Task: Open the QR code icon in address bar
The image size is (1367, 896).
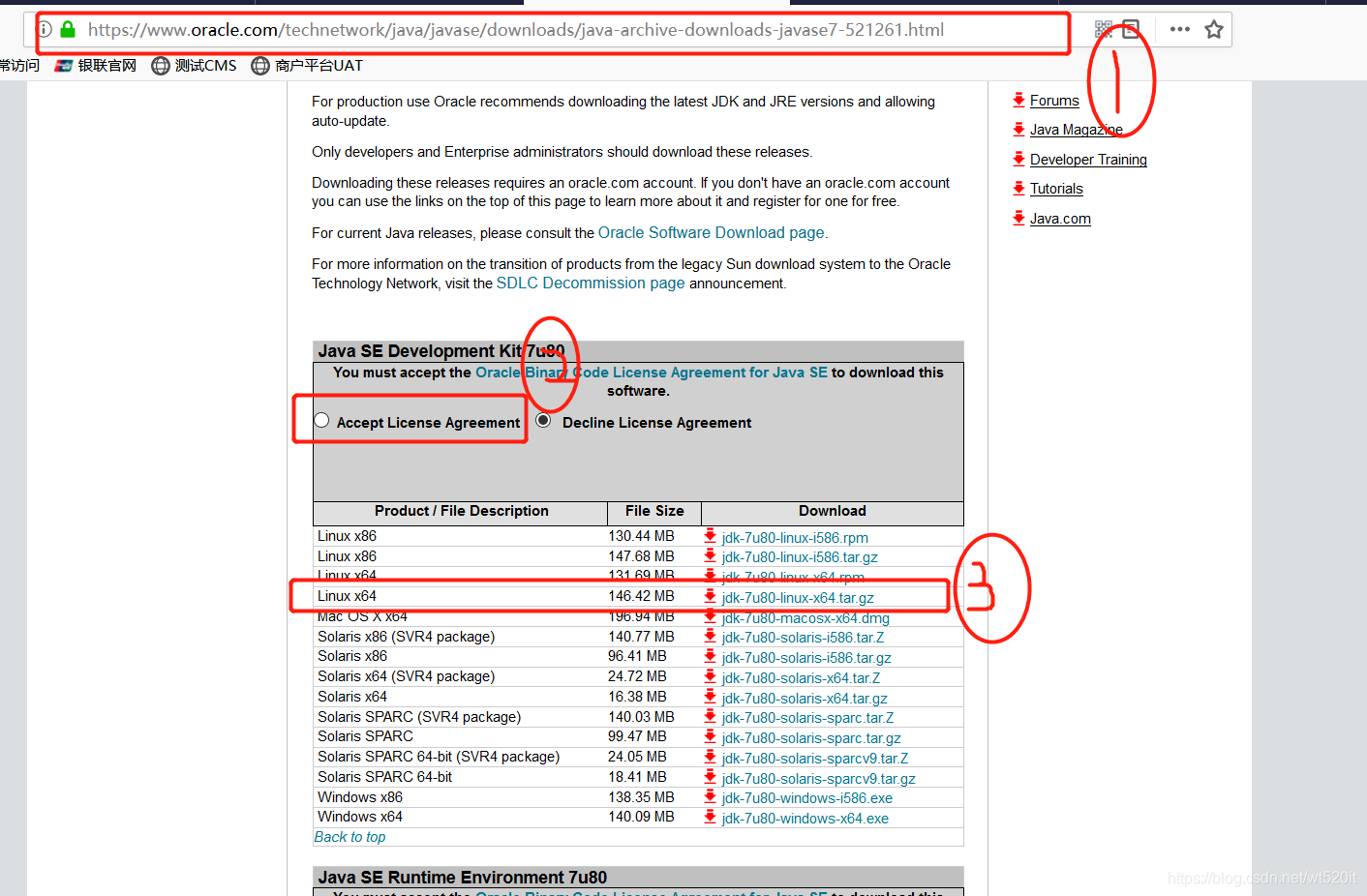Action: pyautogui.click(x=1104, y=29)
